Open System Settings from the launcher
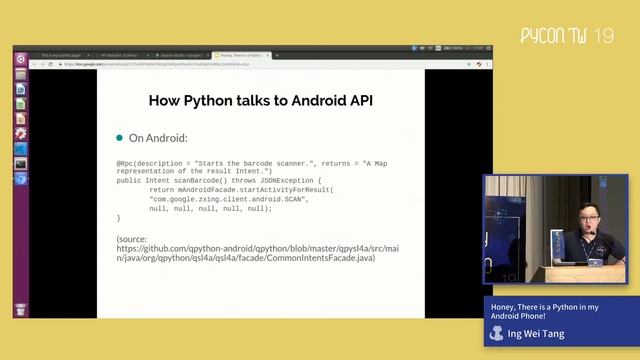Screen dimensions: 640x360 (x=20, y=134)
